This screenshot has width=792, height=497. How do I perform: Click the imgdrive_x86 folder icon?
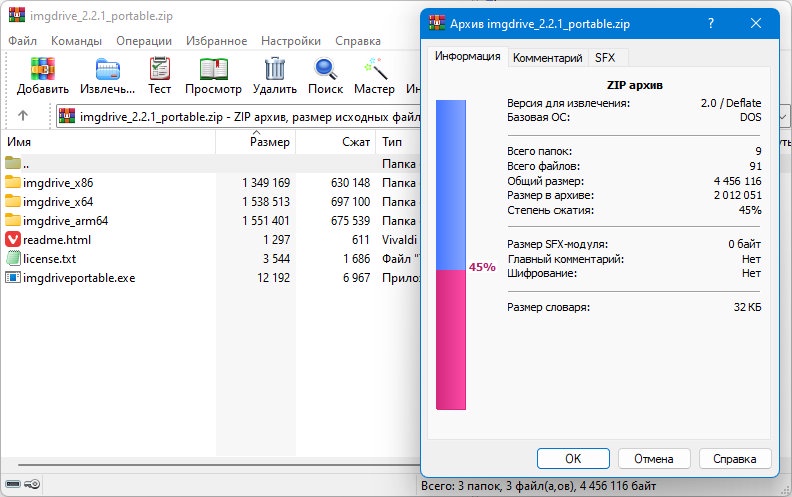click(x=13, y=182)
